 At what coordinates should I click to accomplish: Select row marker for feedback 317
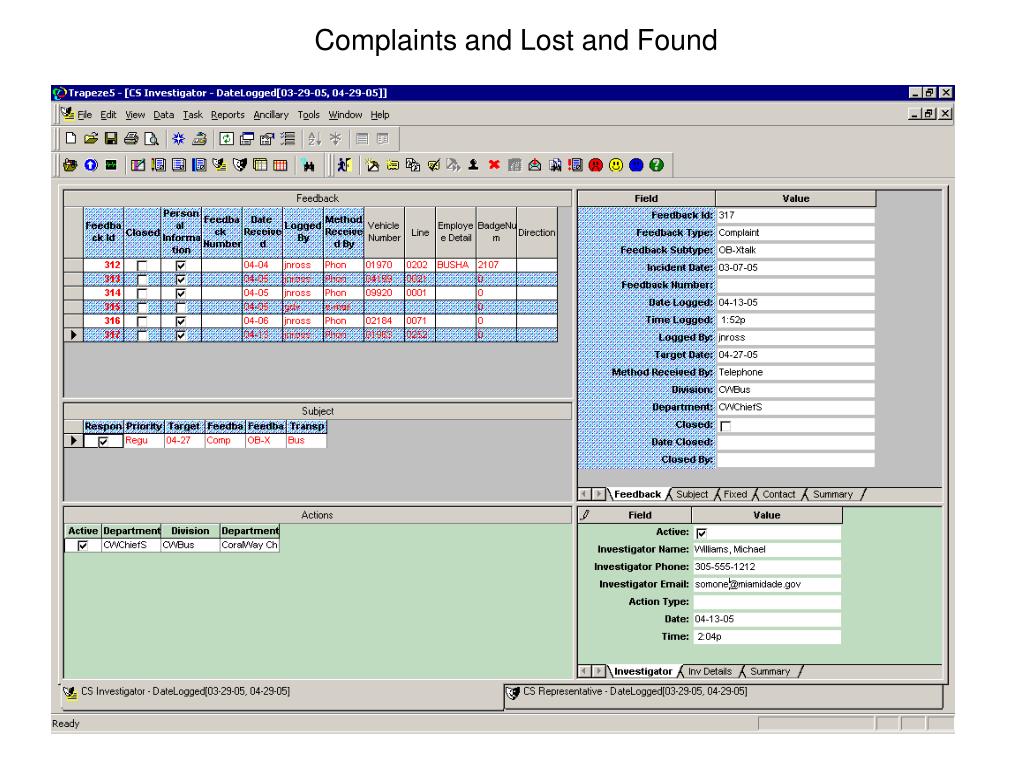73,335
